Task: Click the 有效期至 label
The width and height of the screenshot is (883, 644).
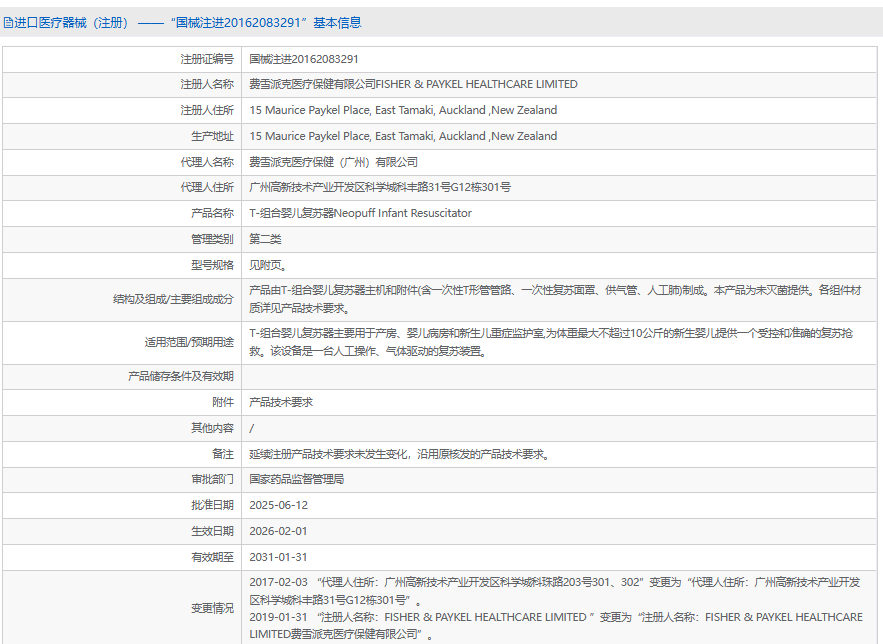Action: point(212,557)
